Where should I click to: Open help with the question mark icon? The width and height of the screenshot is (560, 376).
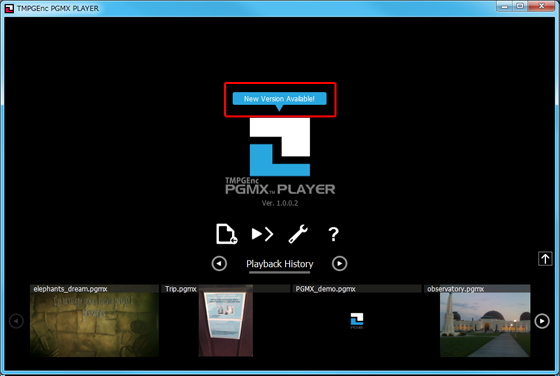pyautogui.click(x=333, y=235)
